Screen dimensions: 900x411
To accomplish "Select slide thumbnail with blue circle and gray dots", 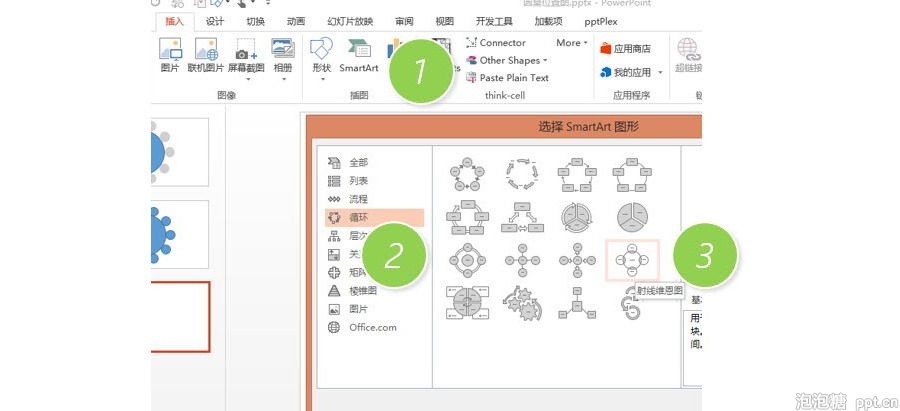I will point(180,152).
